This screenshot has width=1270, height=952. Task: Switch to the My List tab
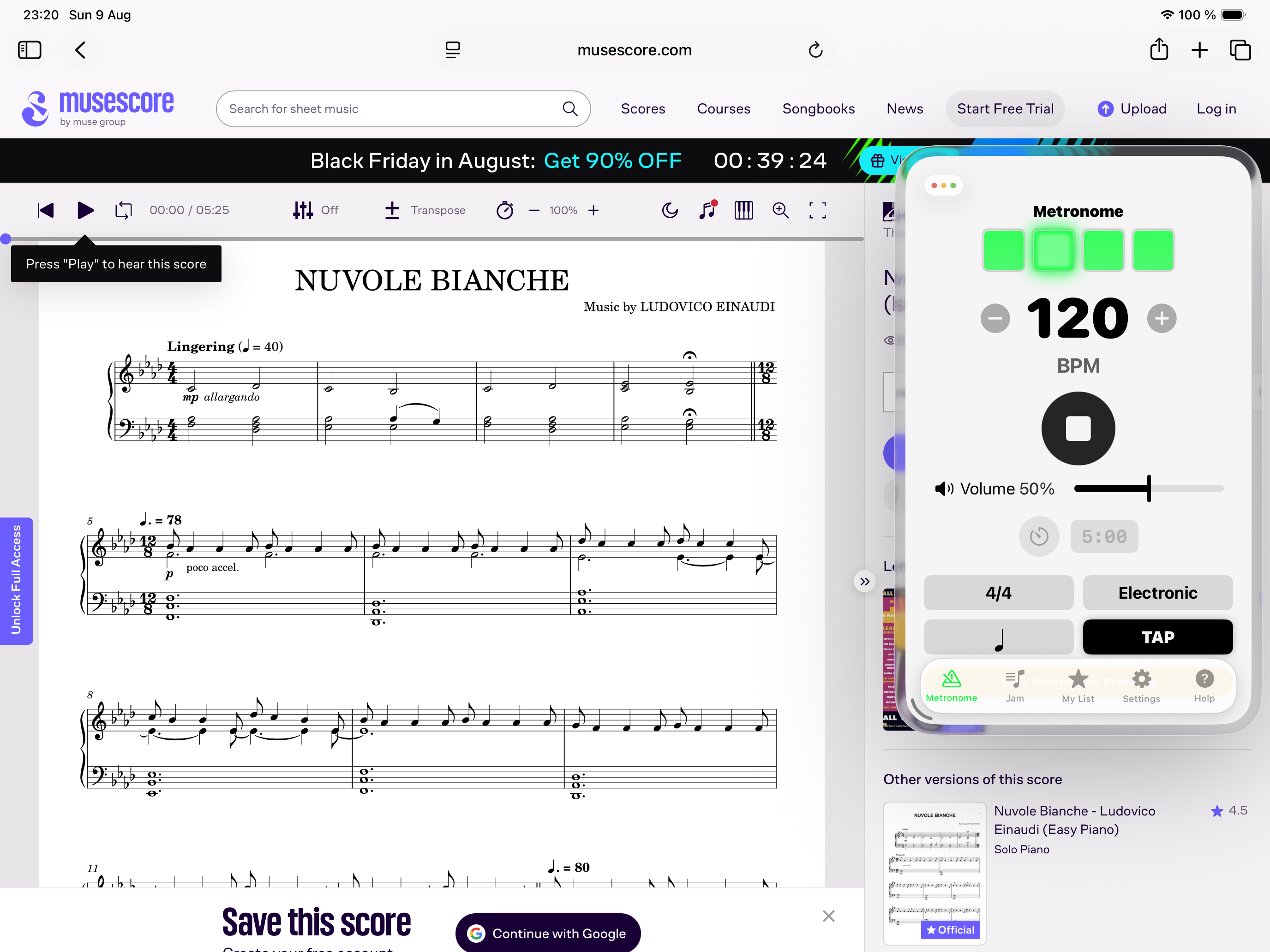point(1078,686)
